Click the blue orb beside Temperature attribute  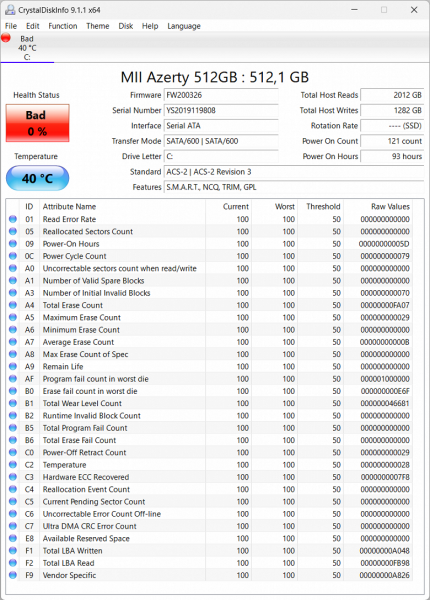13,465
